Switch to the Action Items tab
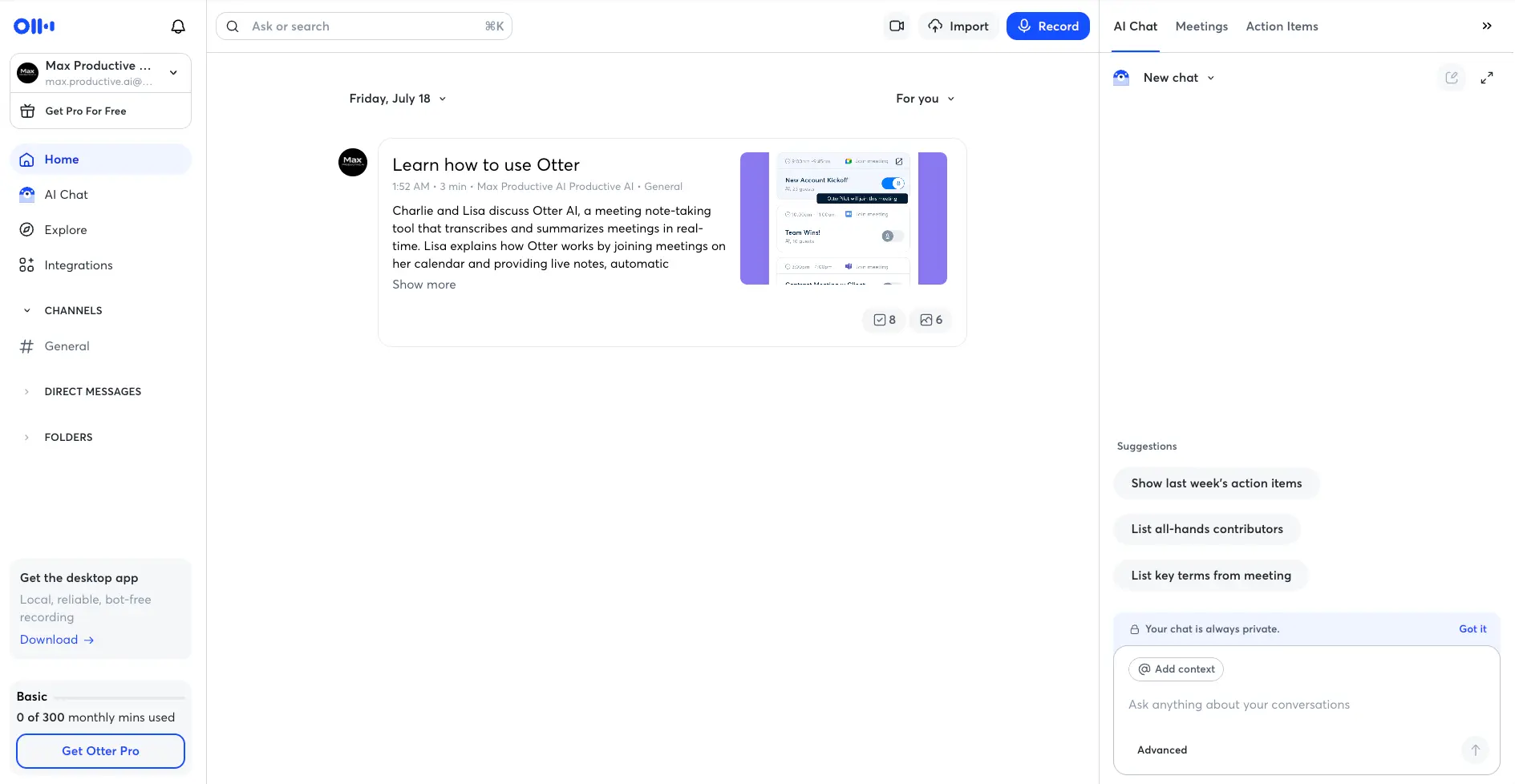The width and height of the screenshot is (1515, 784). (1282, 26)
